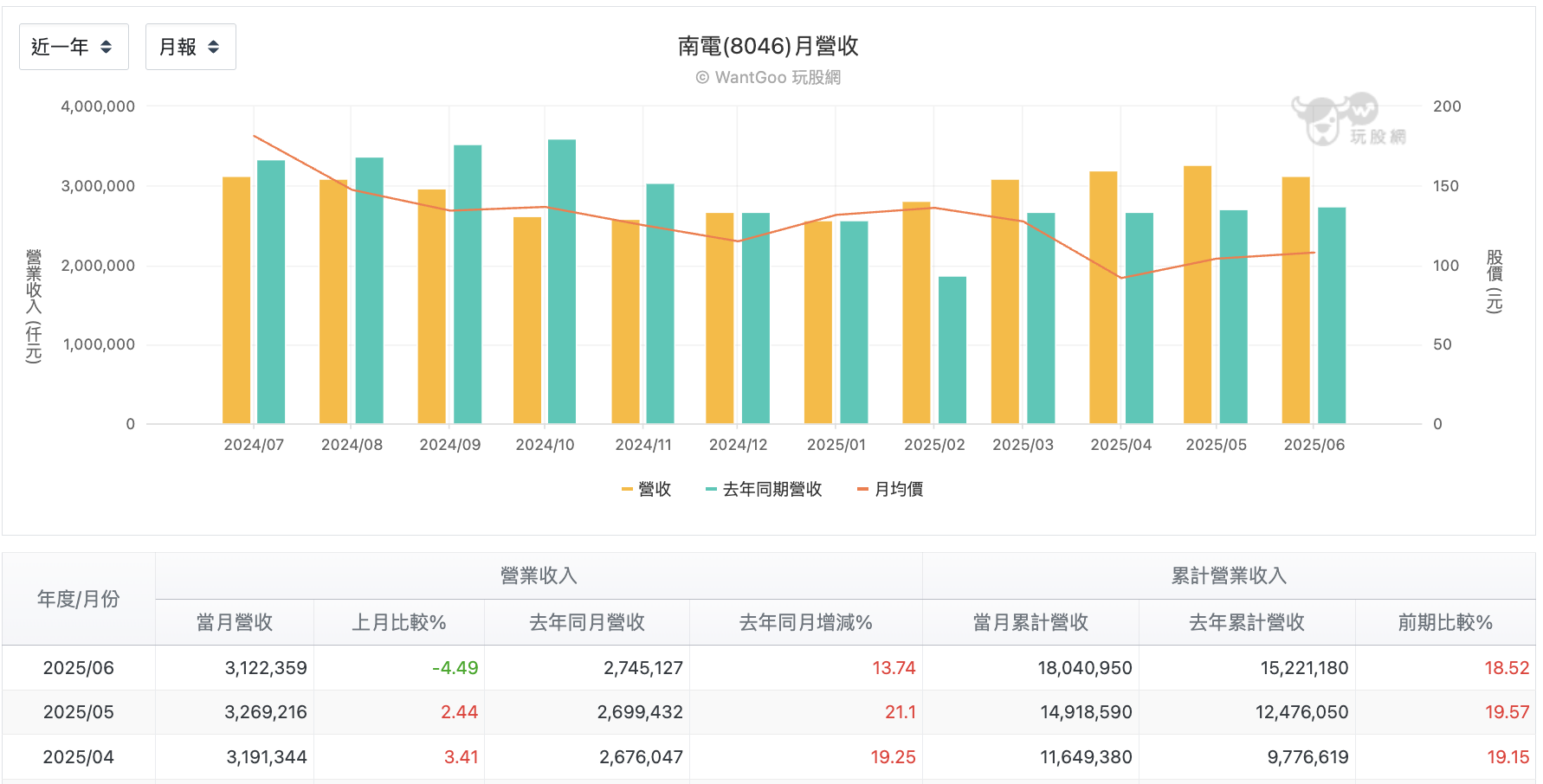1543x784 pixels.
Task: Click the chart title 南電(8046)月營收
Action: coord(768,46)
